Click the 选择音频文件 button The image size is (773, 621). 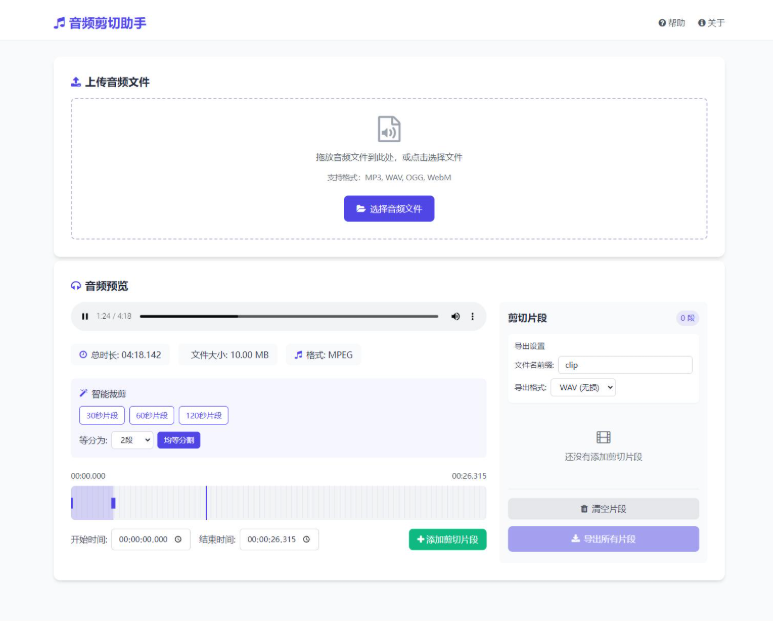click(389, 209)
